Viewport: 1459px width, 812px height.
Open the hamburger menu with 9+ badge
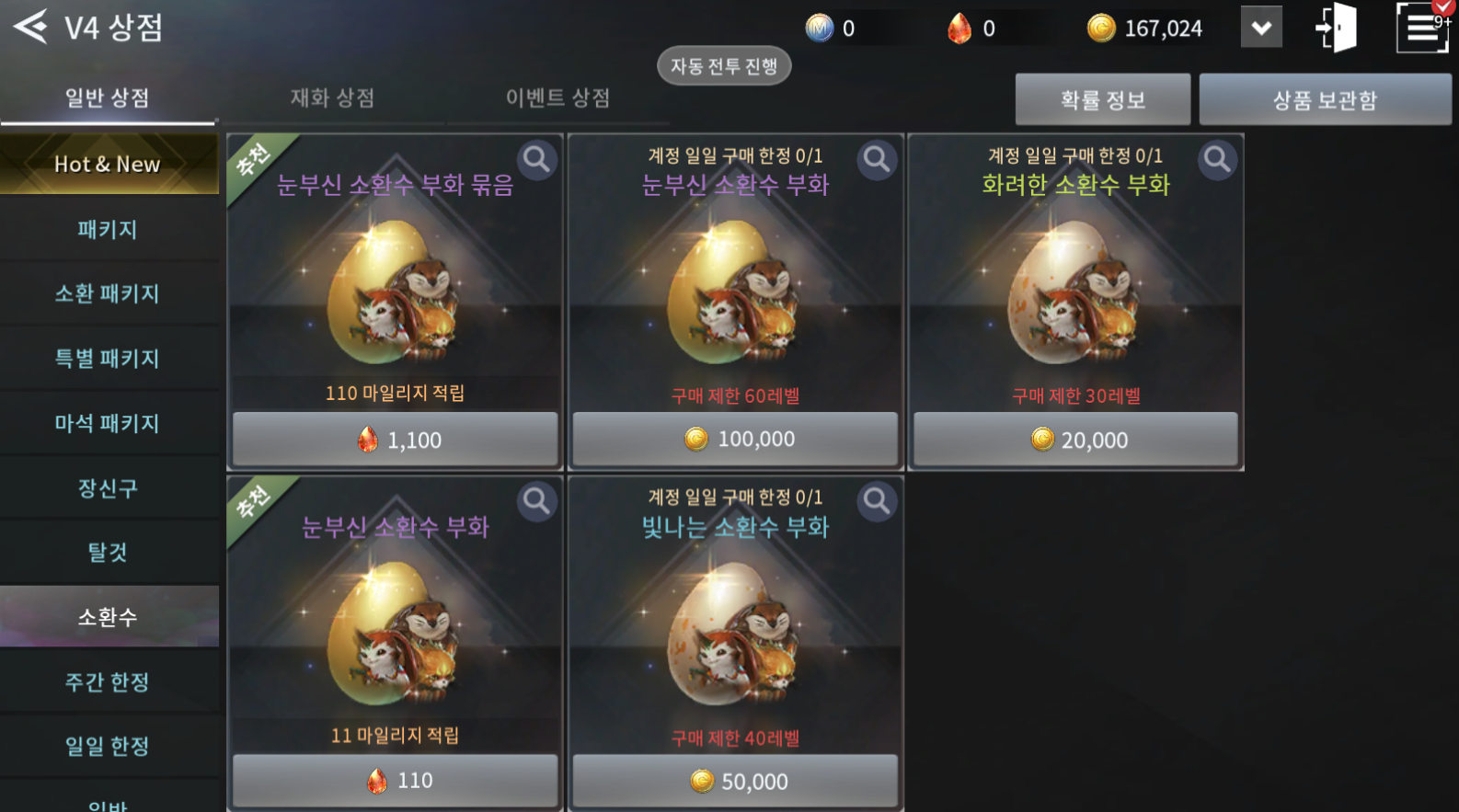click(x=1422, y=28)
